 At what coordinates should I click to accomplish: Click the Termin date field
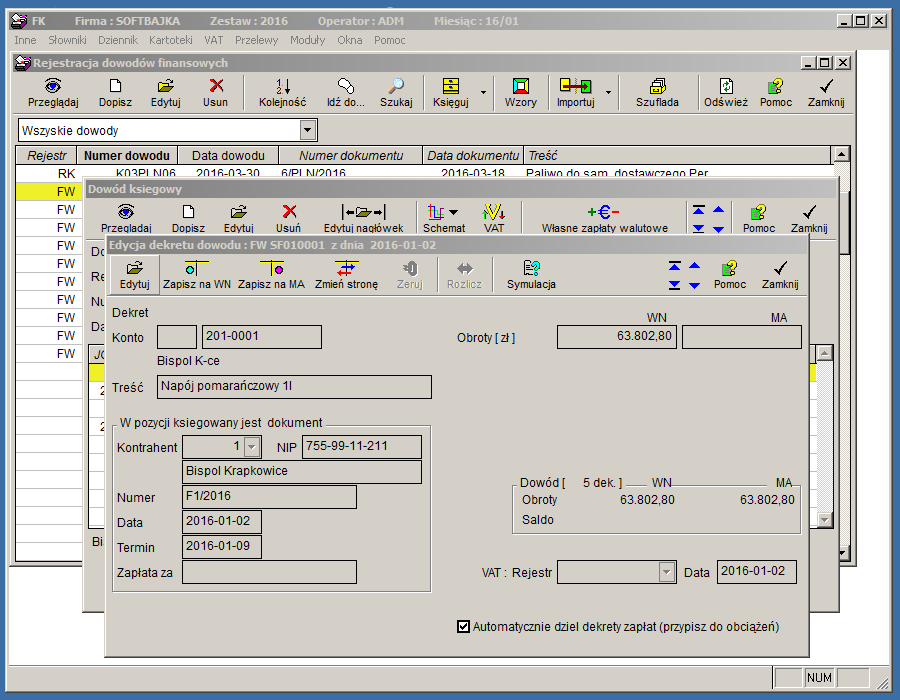point(222,547)
